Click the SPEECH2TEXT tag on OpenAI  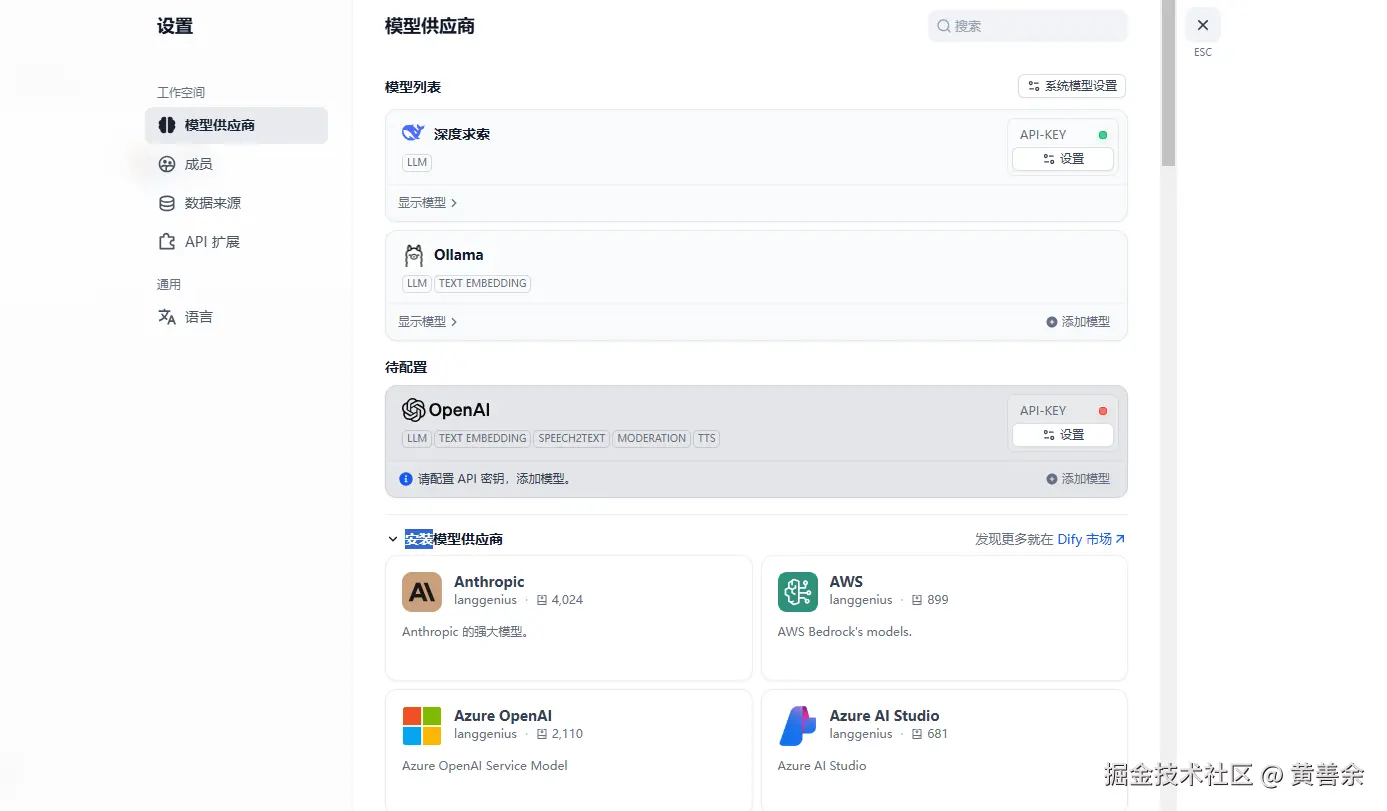572,438
